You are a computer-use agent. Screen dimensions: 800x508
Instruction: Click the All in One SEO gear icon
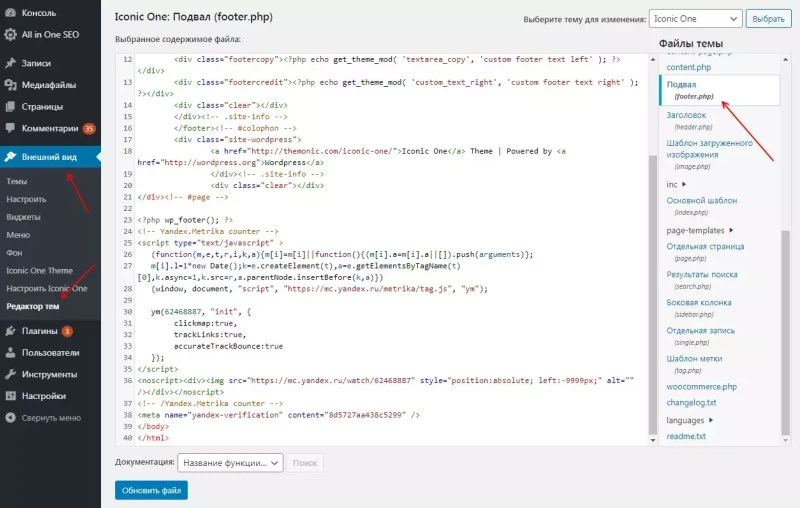click(10, 35)
